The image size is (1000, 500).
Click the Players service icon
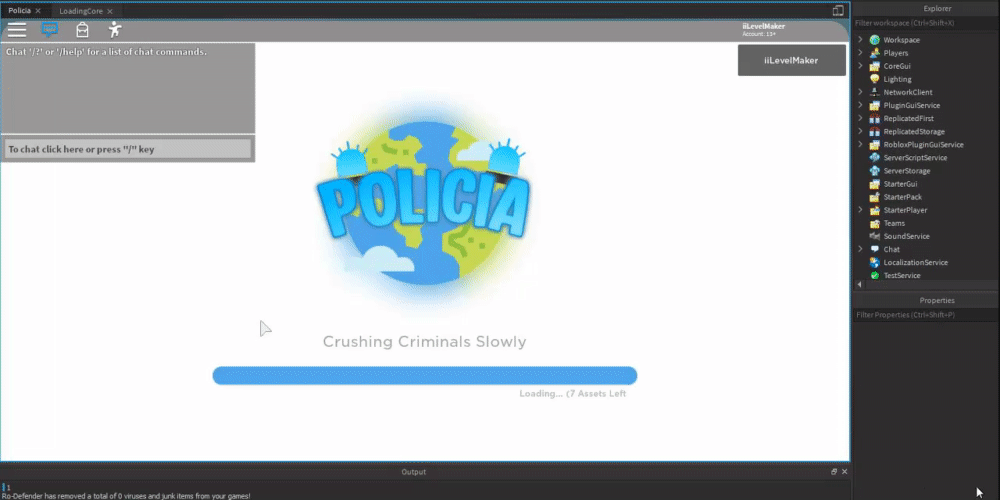click(874, 53)
